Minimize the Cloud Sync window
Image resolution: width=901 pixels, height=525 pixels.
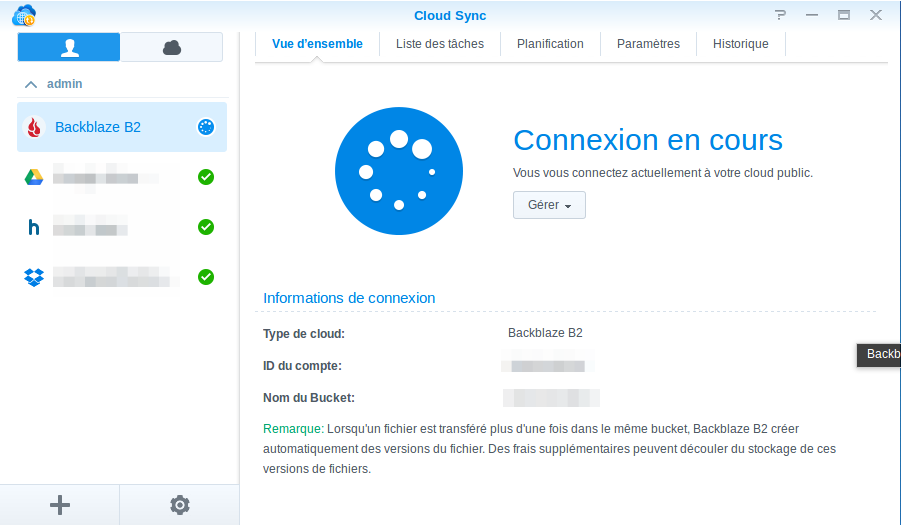click(812, 16)
